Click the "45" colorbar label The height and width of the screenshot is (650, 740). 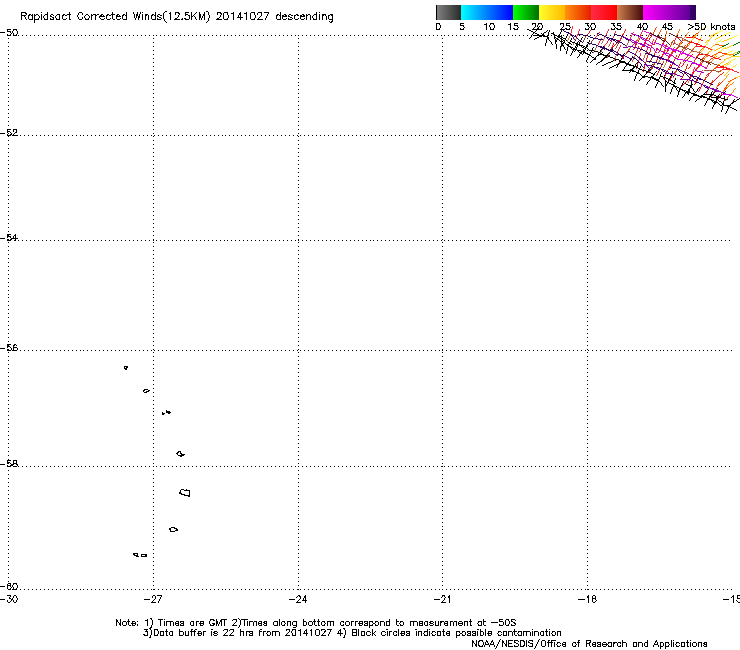[x=667, y=27]
